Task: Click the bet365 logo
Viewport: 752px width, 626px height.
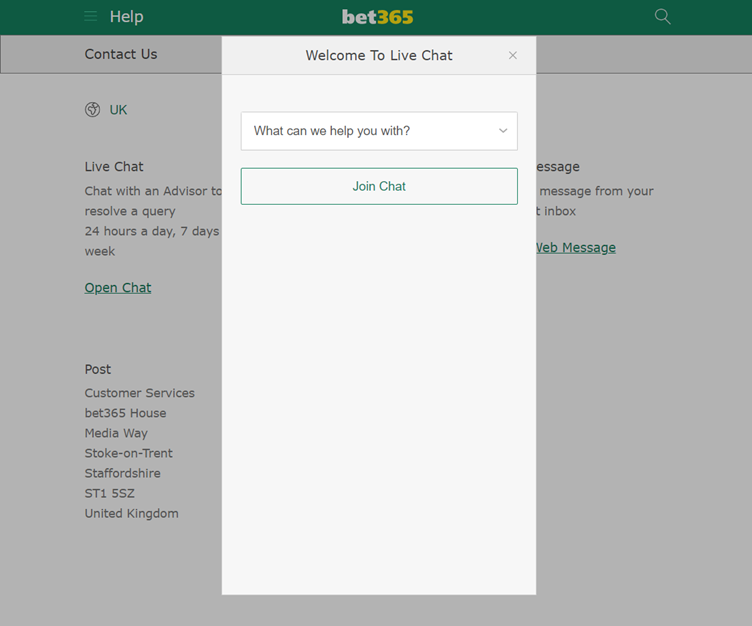Action: click(x=377, y=17)
